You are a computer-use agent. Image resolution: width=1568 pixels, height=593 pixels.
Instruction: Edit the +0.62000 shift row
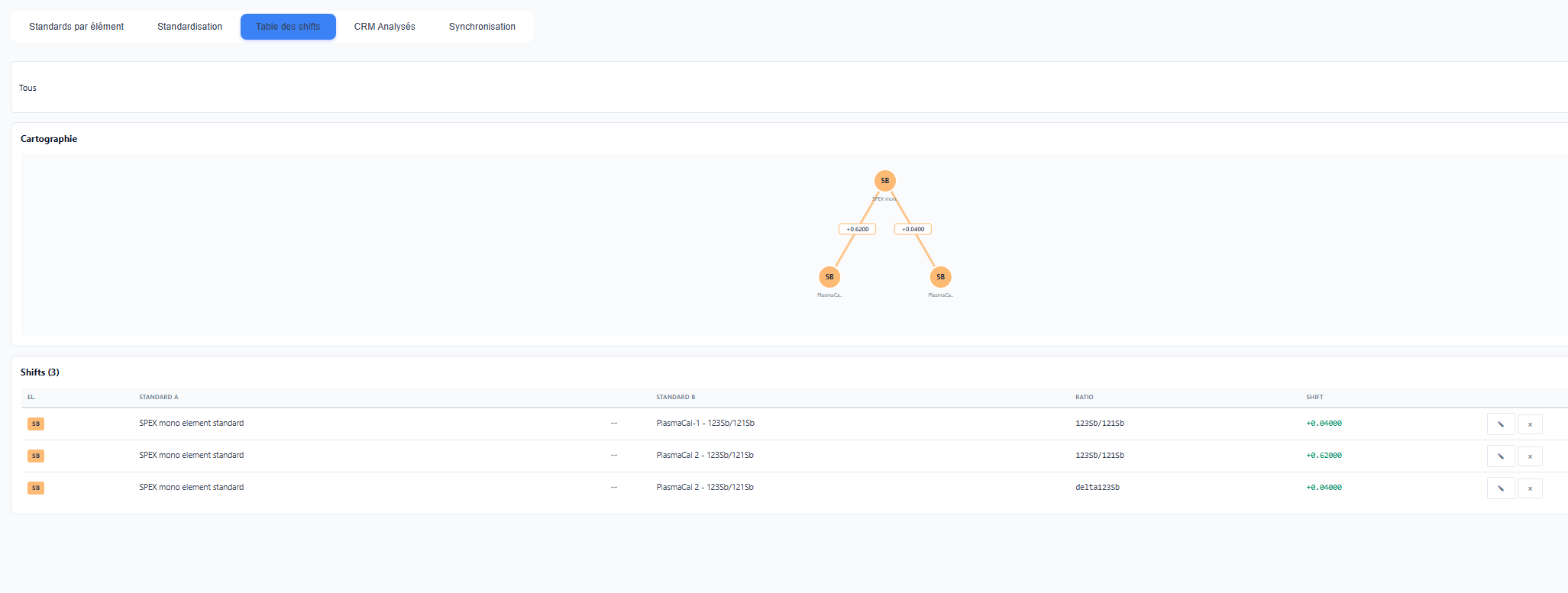[x=1500, y=456]
